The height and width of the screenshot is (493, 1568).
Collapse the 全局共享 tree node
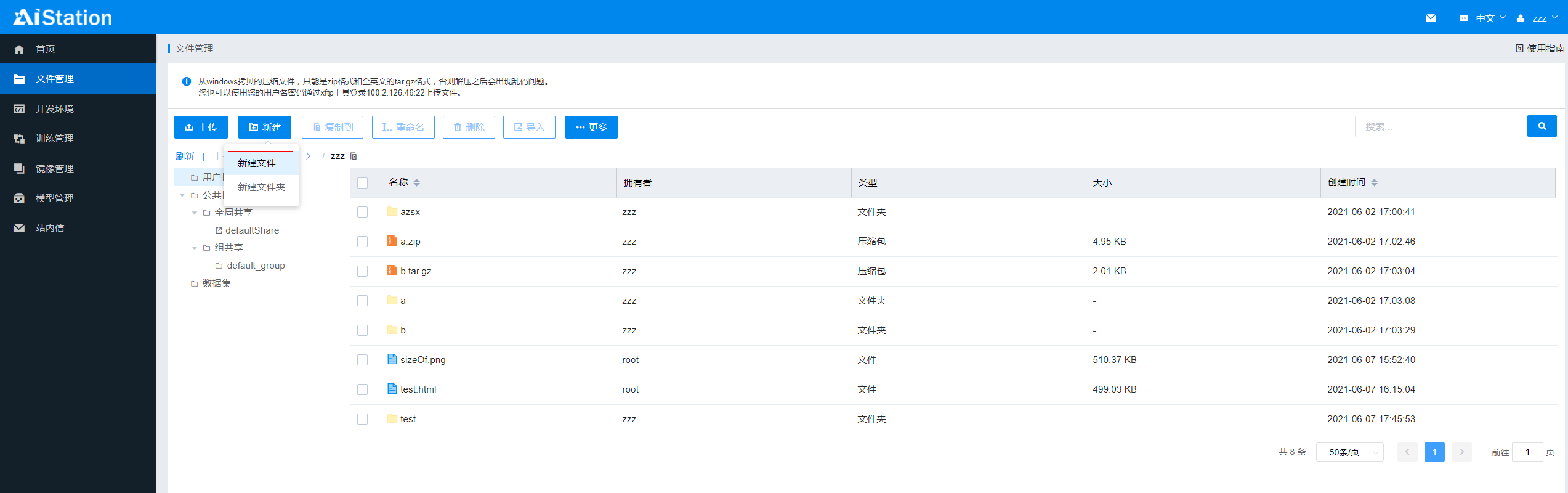point(195,213)
